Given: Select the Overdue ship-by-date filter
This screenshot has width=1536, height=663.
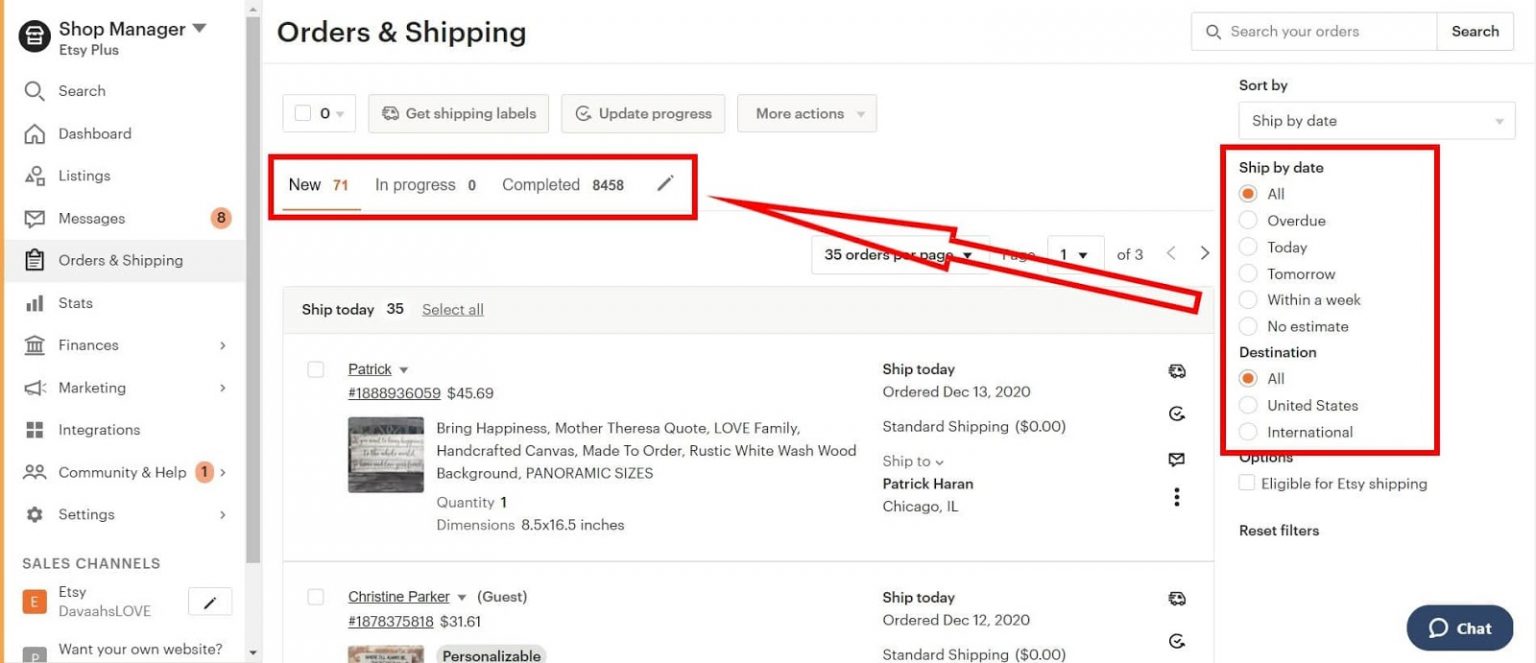Looking at the screenshot, I should click(x=1248, y=220).
